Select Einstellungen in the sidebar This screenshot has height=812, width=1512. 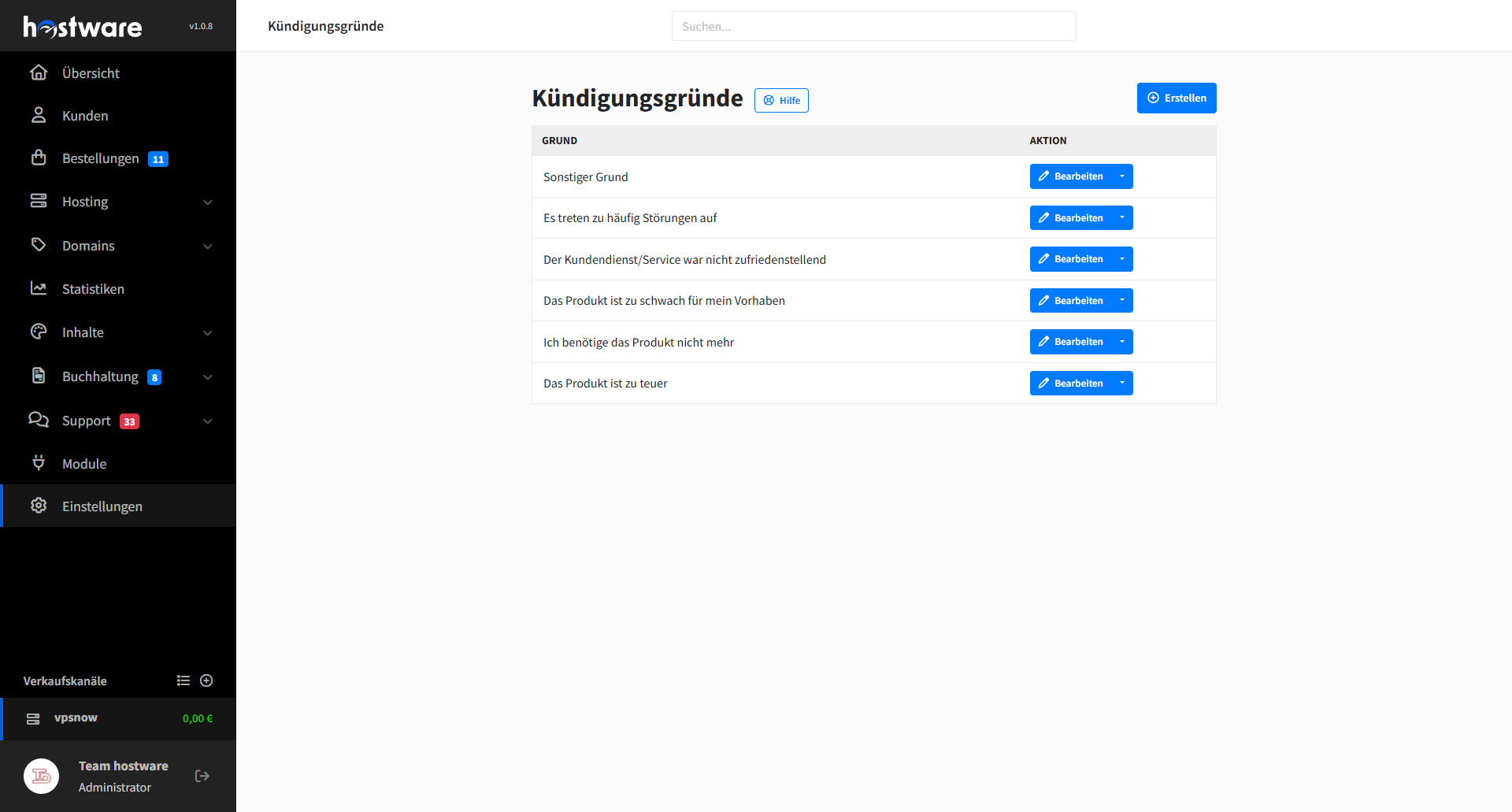(102, 506)
